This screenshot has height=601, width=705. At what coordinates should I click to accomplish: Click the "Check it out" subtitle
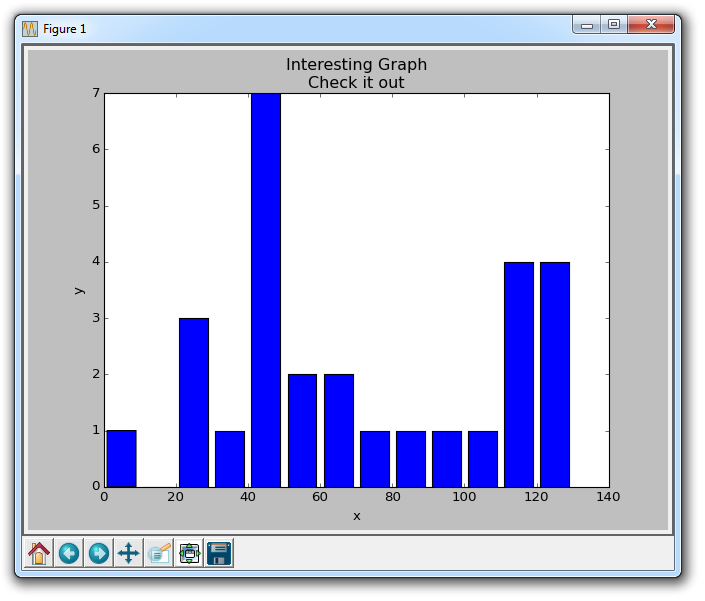tap(356, 82)
